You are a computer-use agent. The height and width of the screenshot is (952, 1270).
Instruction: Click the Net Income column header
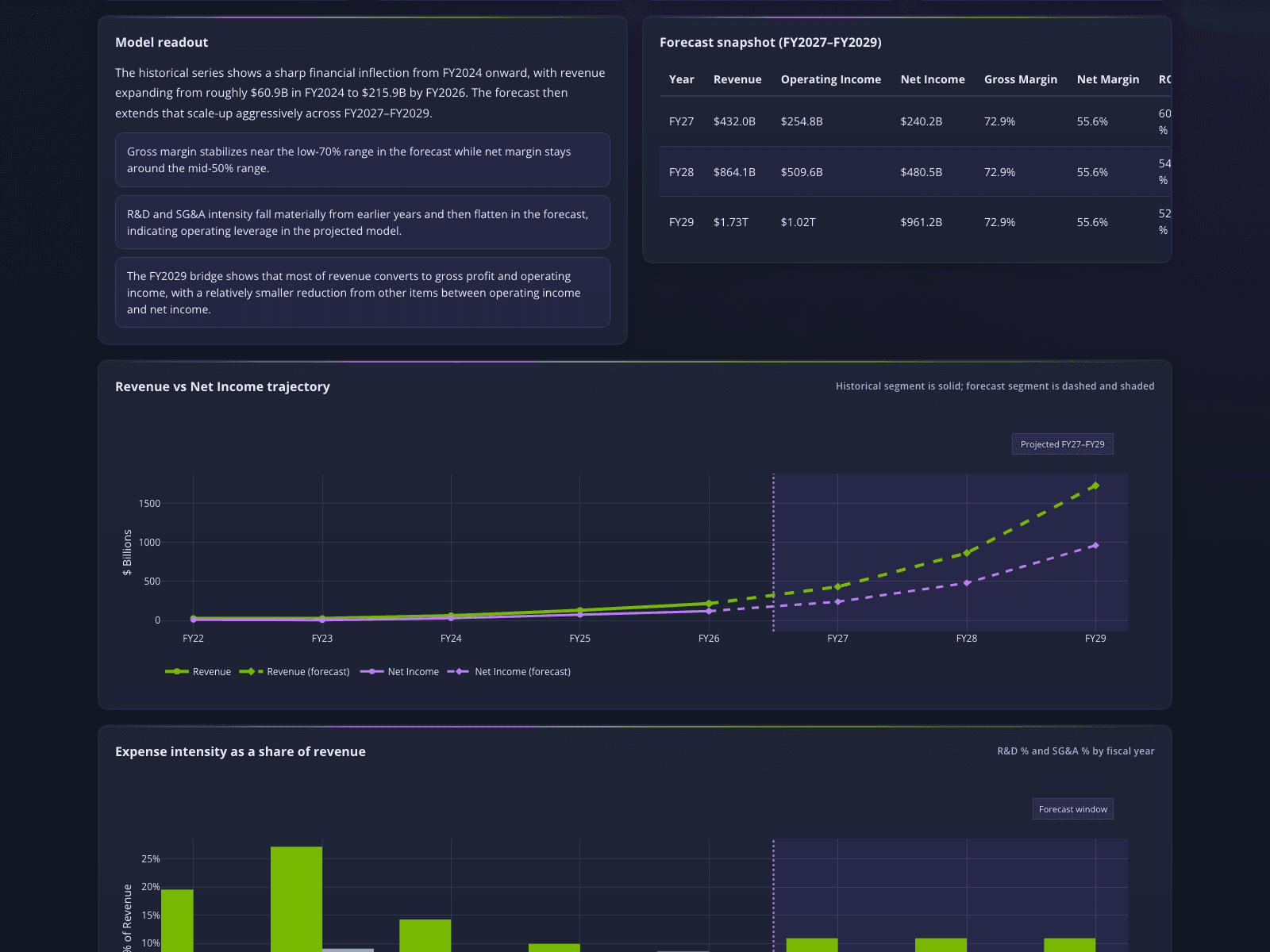(933, 79)
